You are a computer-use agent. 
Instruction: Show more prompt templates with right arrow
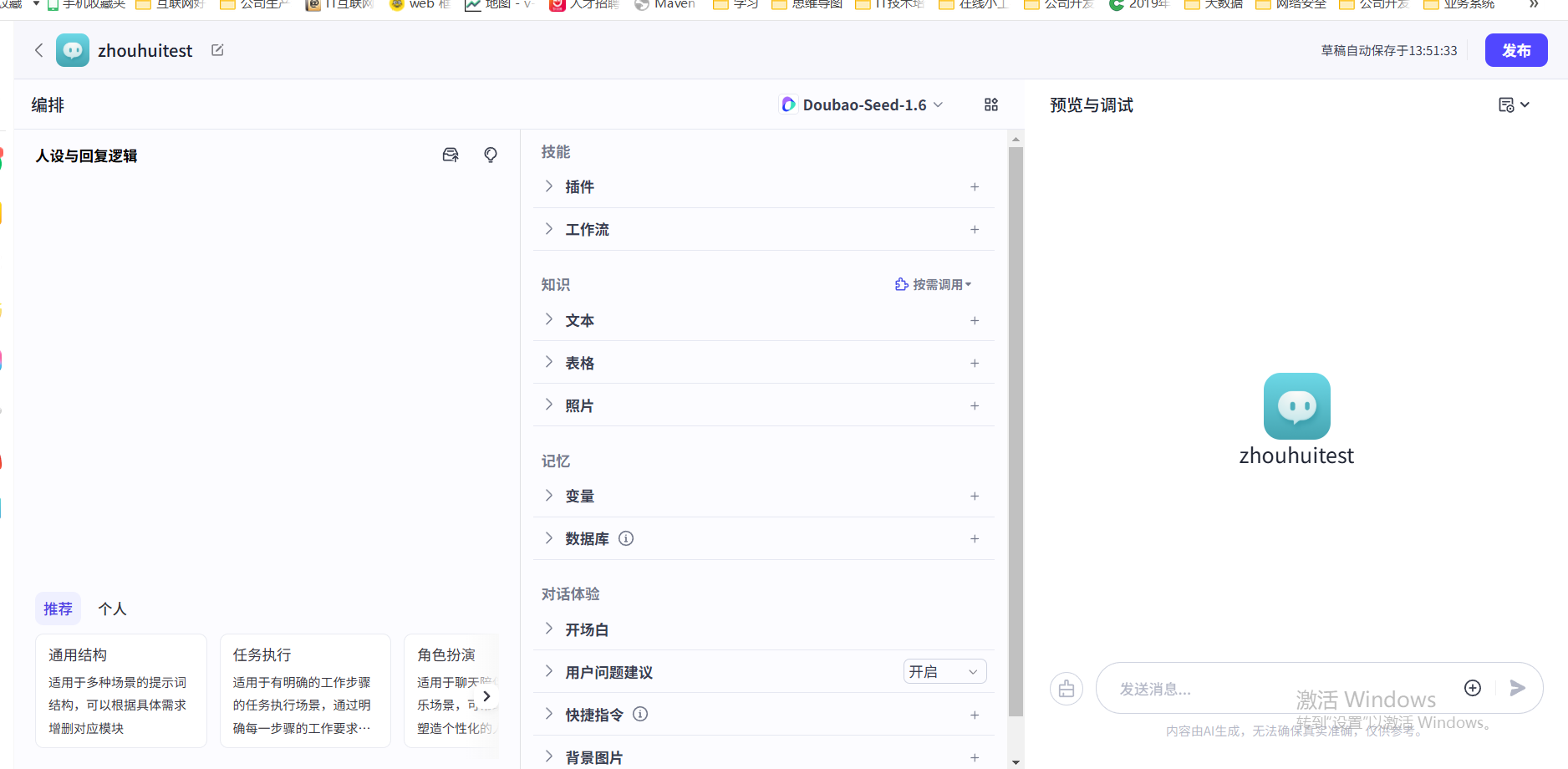486,695
